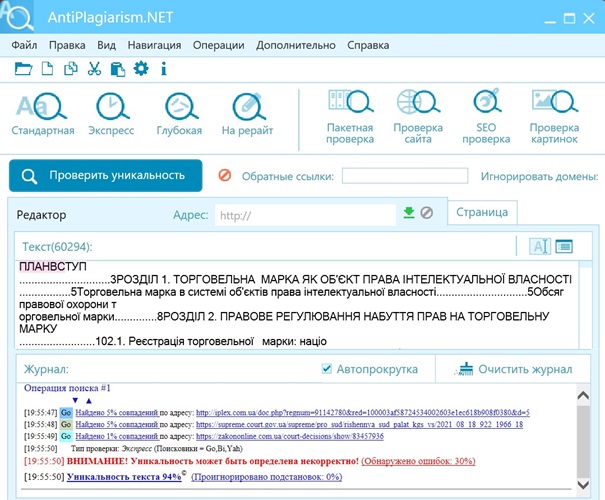Click the journal vertical scrollbar thumb
Image resolution: width=605 pixels, height=500 pixels.
coord(583,440)
